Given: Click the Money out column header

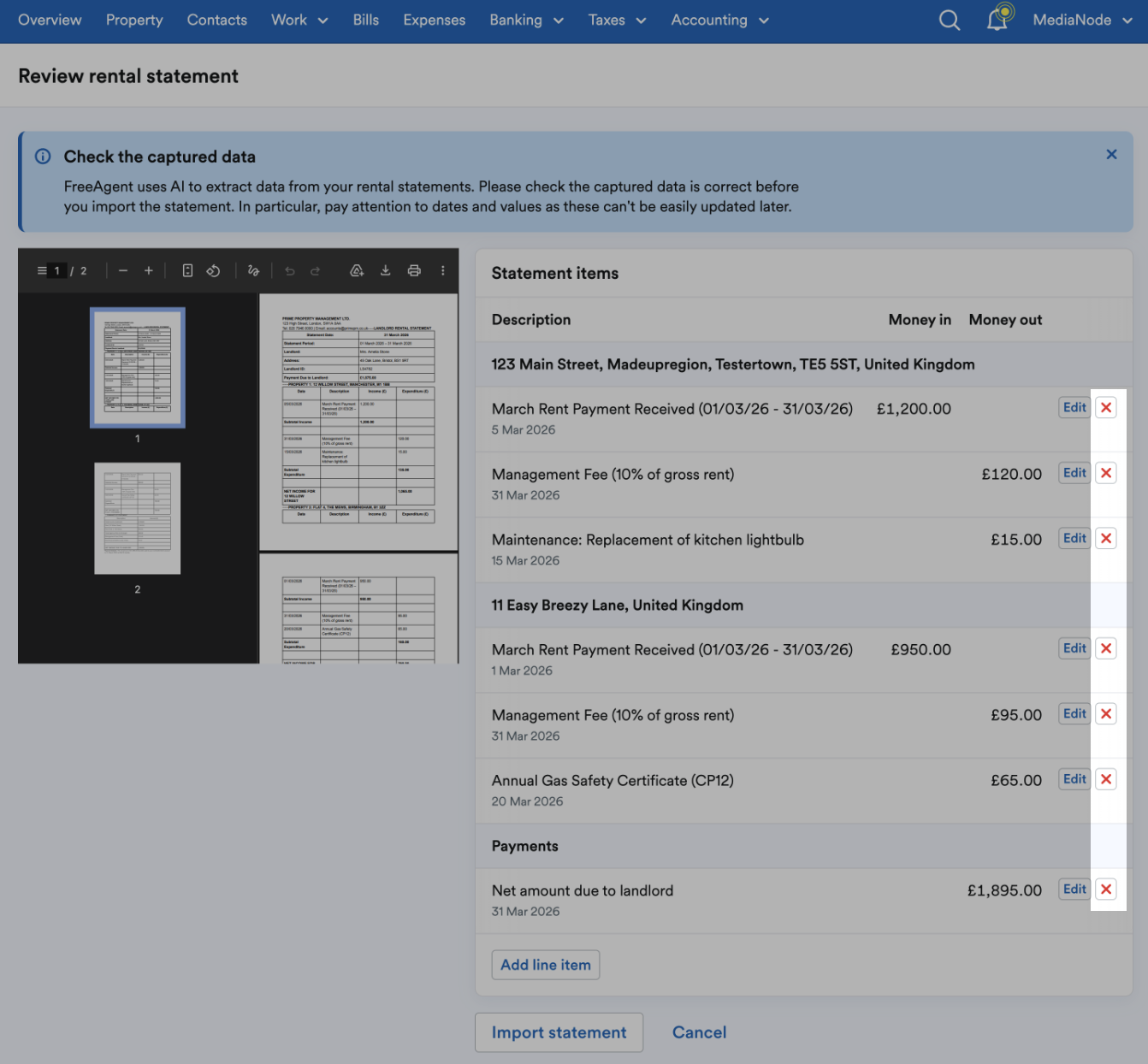Looking at the screenshot, I should point(1005,320).
